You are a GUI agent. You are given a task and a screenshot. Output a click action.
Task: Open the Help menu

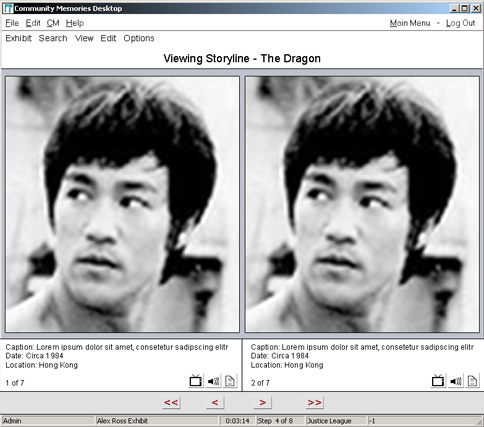75,23
